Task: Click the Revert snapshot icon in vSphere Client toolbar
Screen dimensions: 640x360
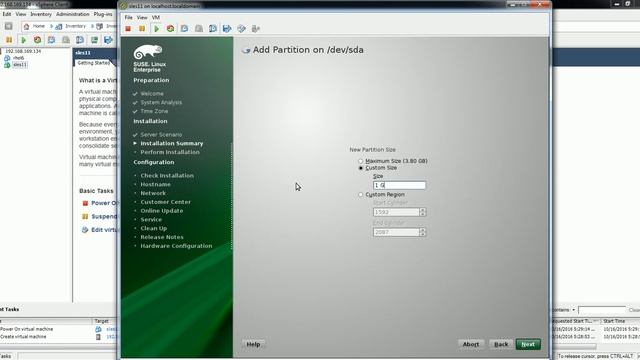Action: 66,40
